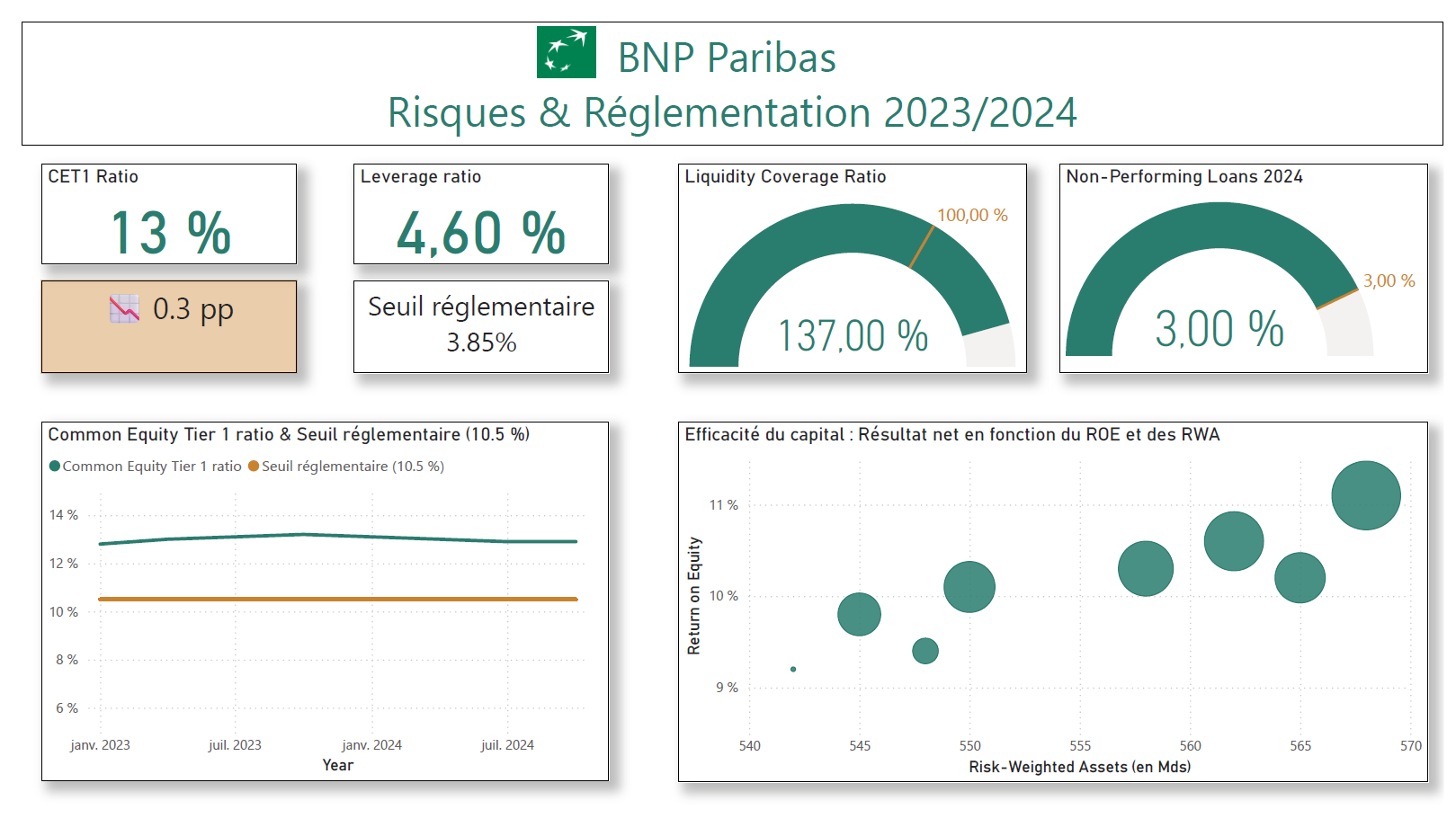Screen dimensions: 1456x836
Task: Click the Non-Performing Loans 3,00 % center value
Action: pos(1219,328)
